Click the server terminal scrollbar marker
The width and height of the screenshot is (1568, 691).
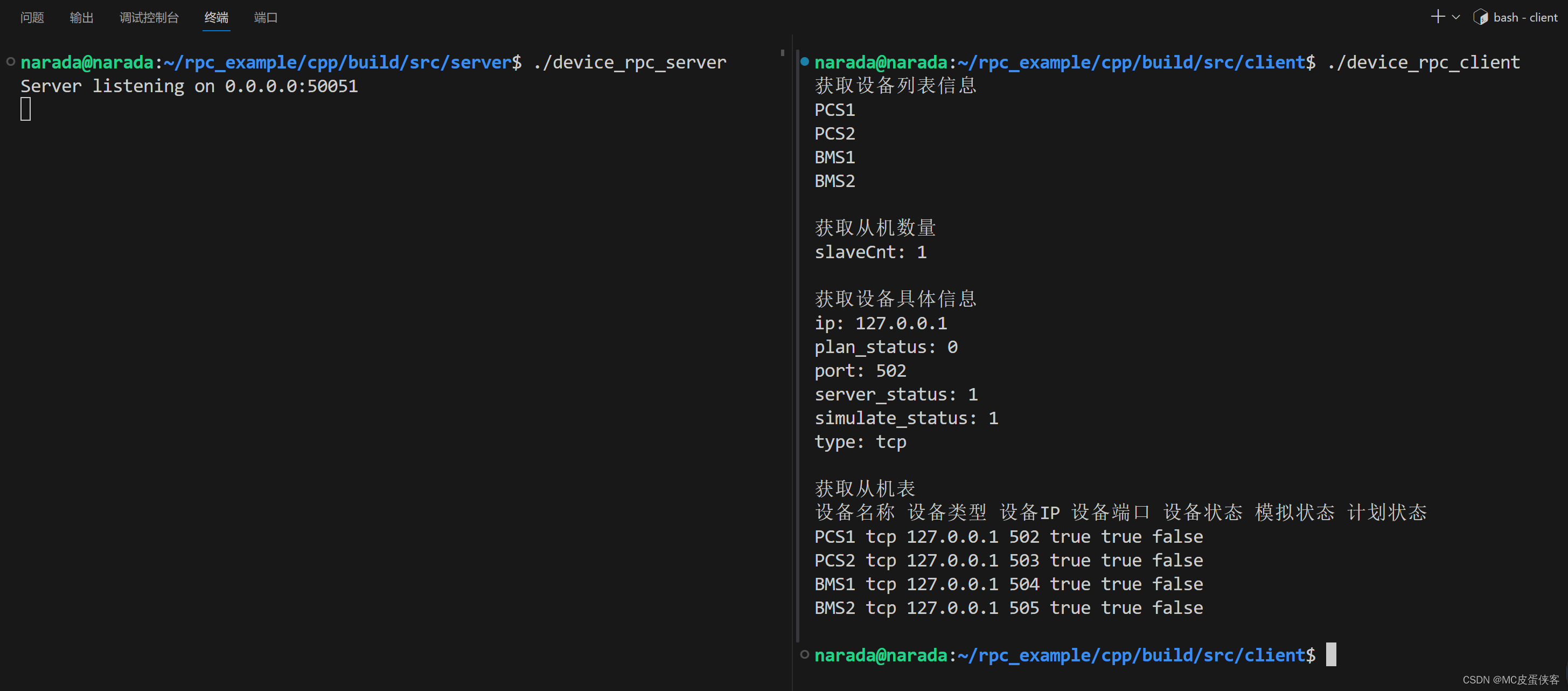point(782,53)
